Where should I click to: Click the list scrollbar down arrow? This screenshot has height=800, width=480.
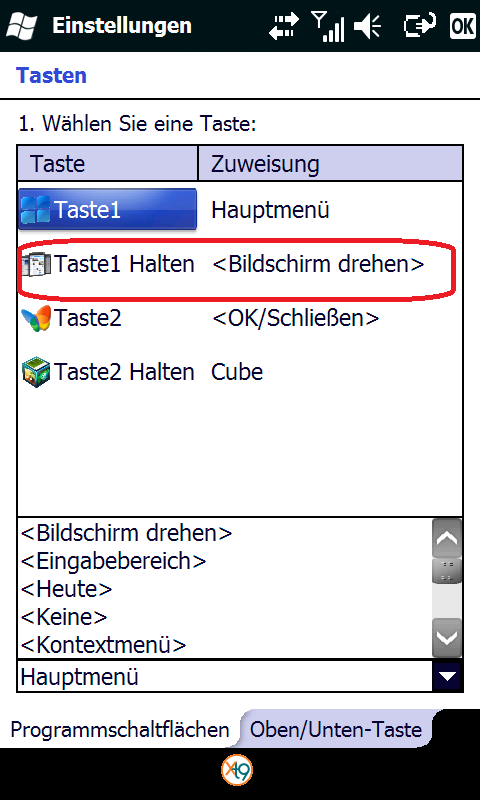point(447,638)
